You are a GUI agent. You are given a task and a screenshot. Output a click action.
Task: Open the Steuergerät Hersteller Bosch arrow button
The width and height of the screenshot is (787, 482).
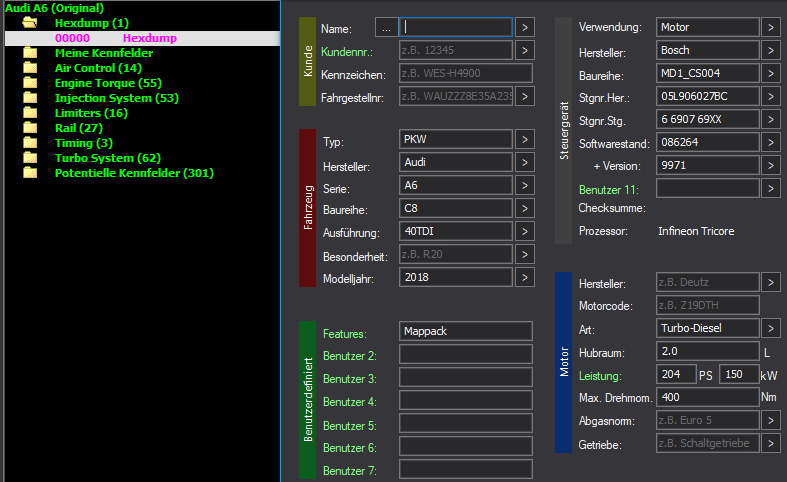pyautogui.click(x=771, y=50)
